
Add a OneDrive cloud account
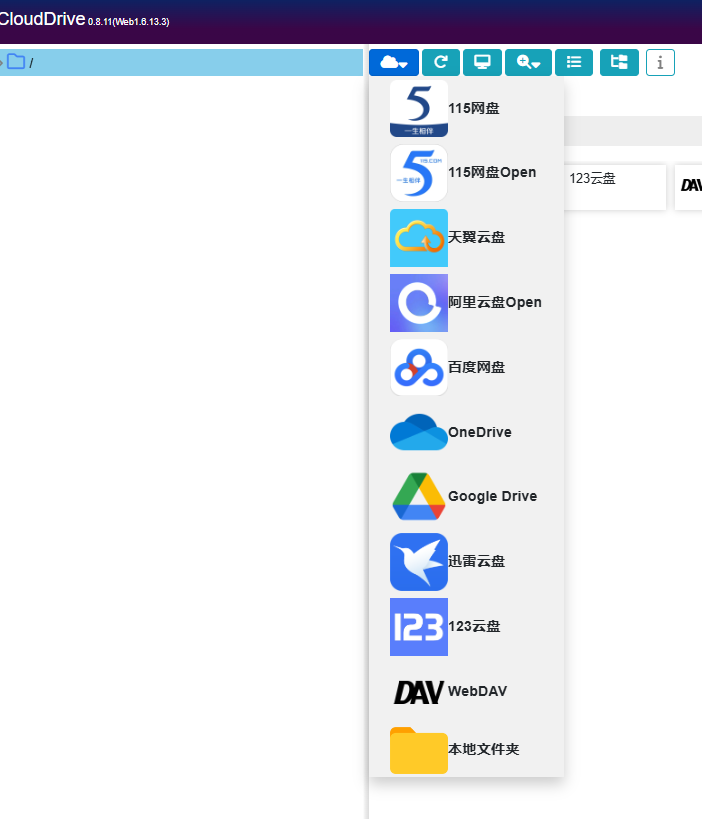[x=479, y=432]
